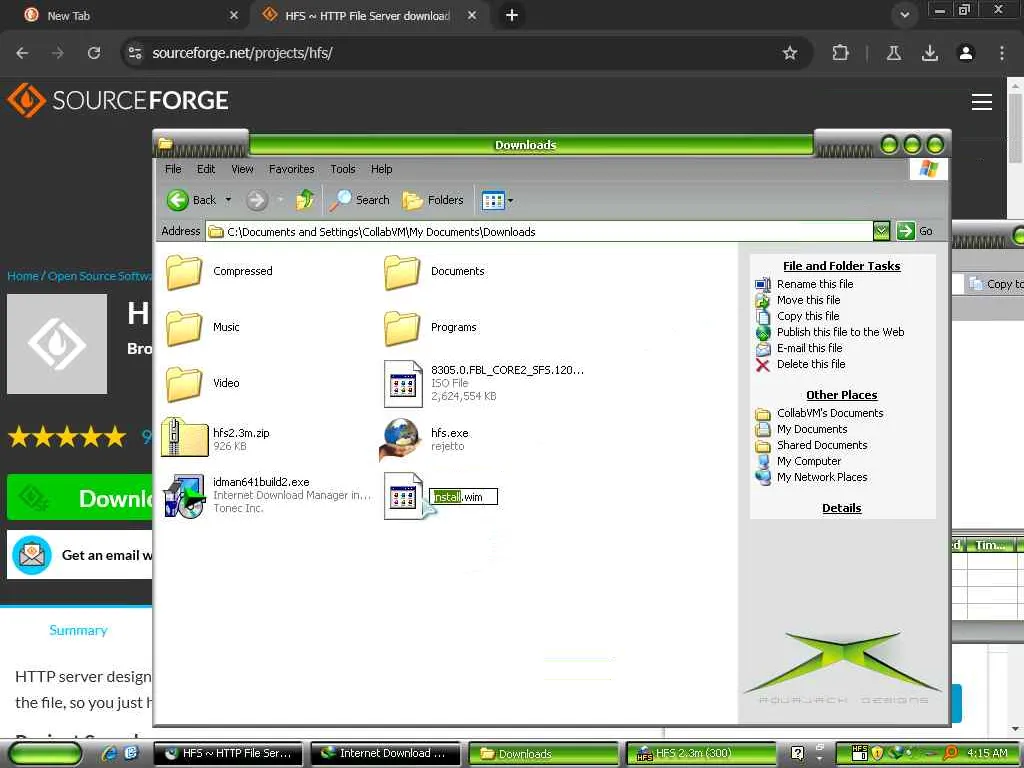
Task: Open My Documents from Other Places
Action: pyautogui.click(x=812, y=429)
